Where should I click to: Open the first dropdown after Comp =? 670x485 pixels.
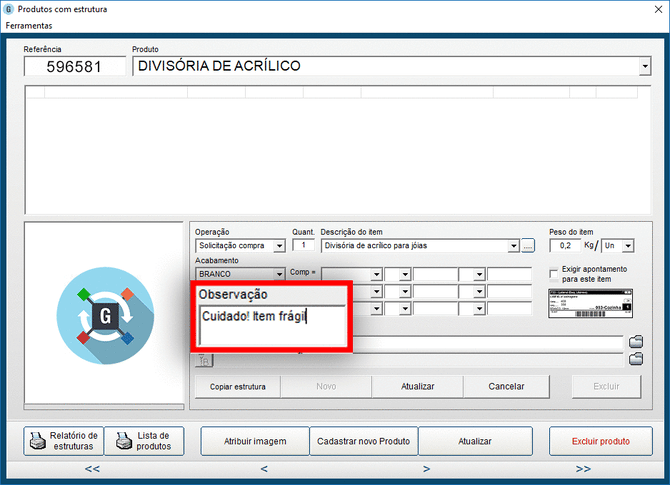click(352, 274)
